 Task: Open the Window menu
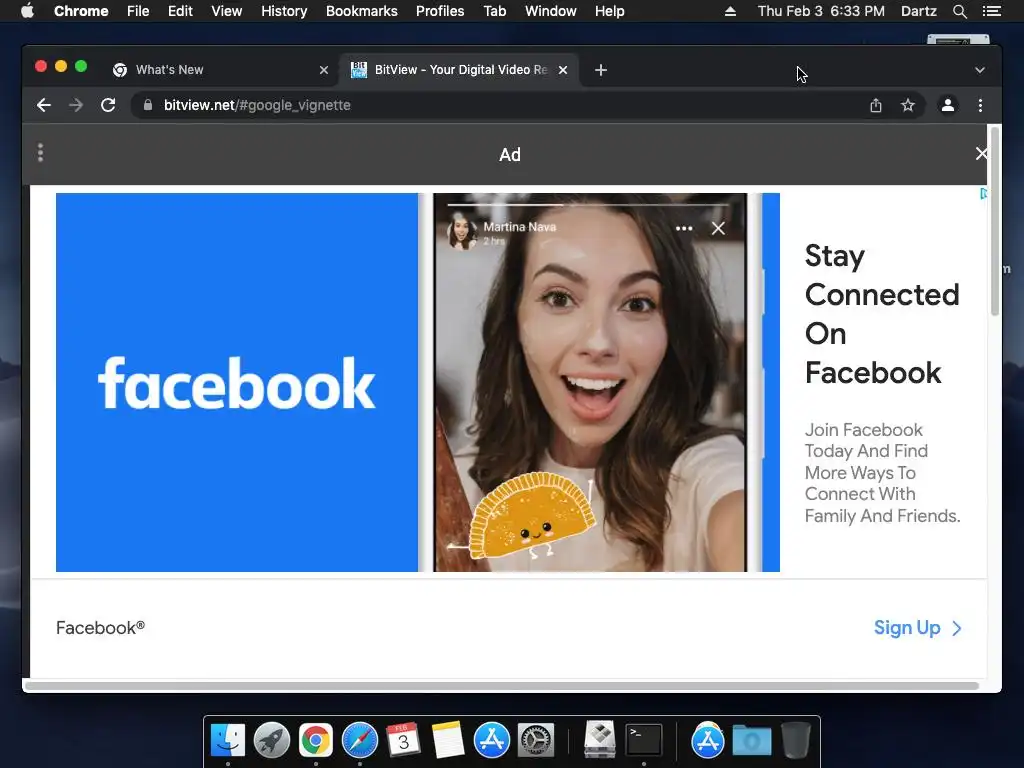point(551,11)
